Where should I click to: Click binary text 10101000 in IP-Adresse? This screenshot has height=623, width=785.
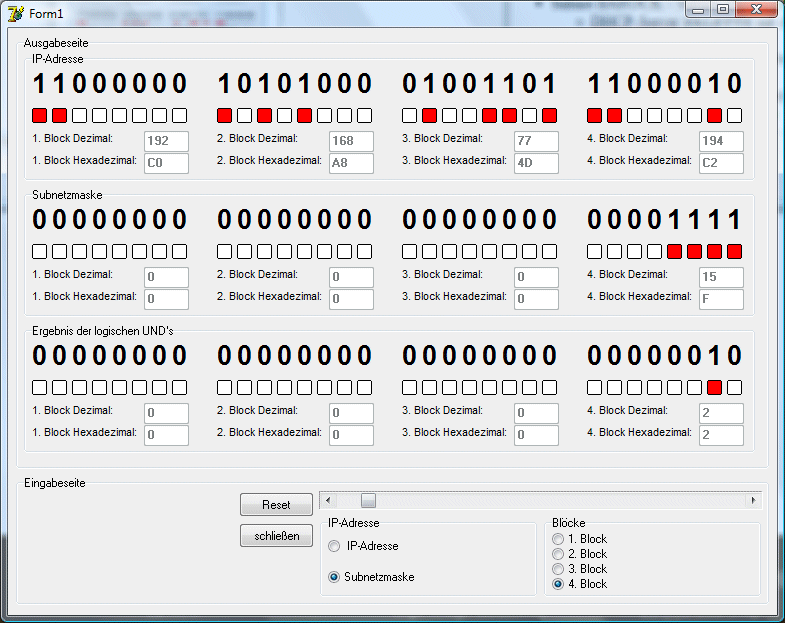(294, 83)
